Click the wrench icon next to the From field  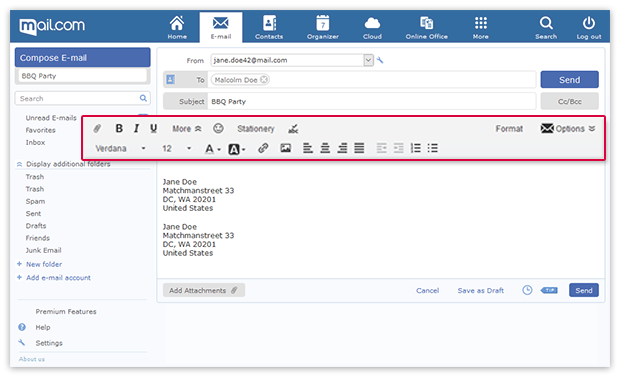380,60
